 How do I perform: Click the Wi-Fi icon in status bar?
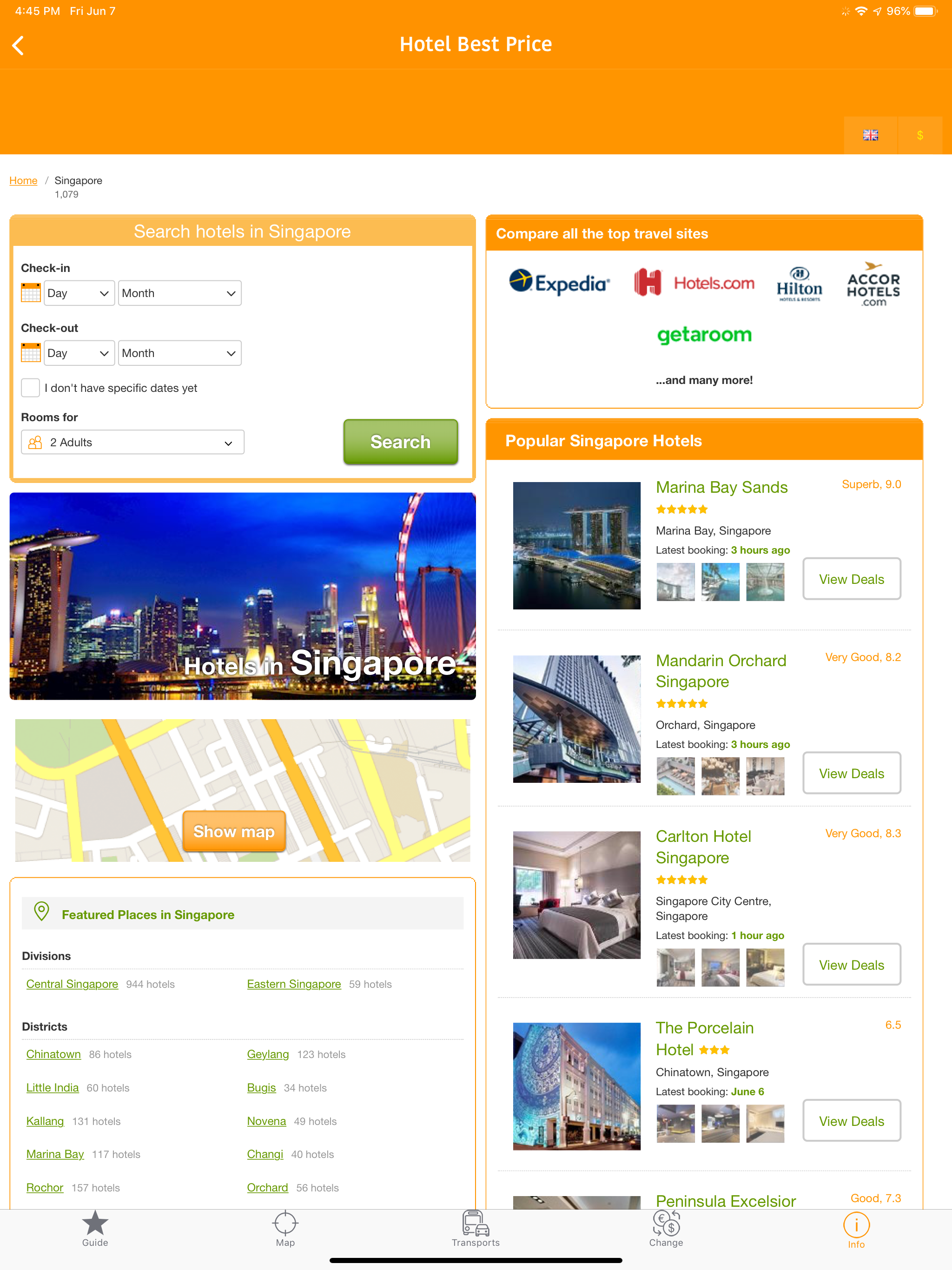pos(861,11)
